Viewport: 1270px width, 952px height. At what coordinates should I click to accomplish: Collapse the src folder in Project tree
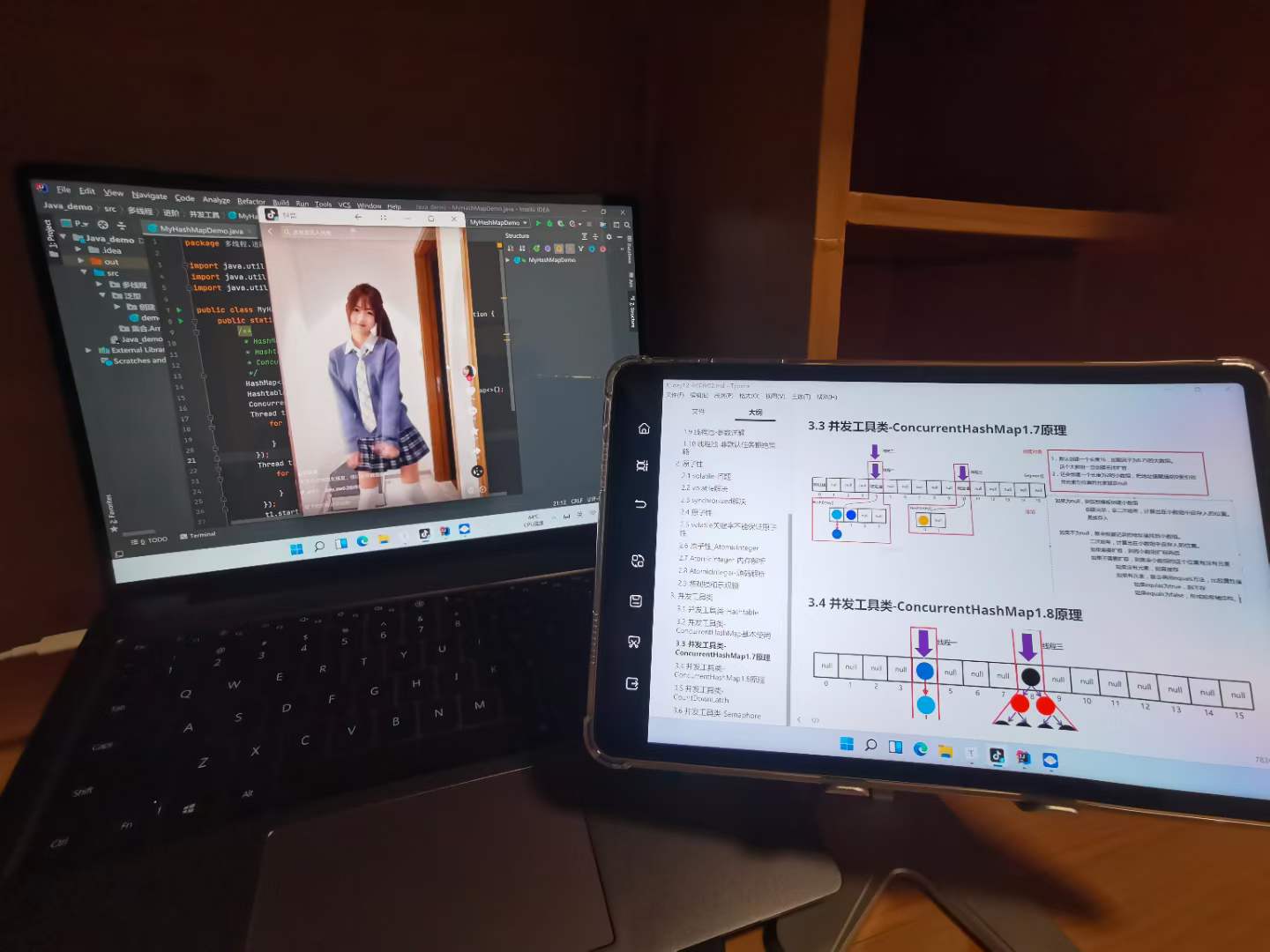(x=84, y=272)
